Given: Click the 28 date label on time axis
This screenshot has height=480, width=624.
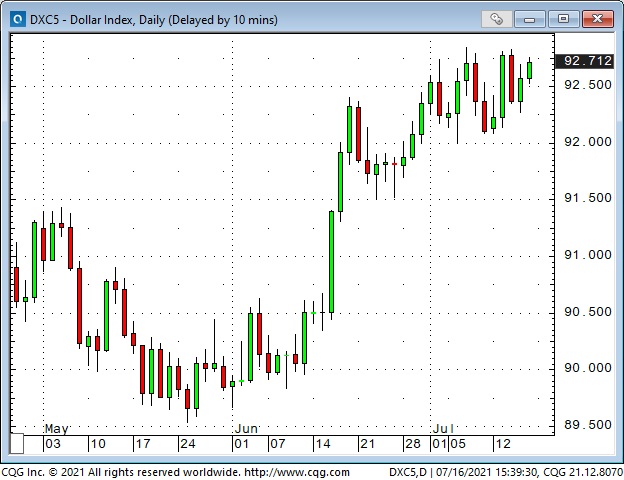Looking at the screenshot, I should (413, 444).
